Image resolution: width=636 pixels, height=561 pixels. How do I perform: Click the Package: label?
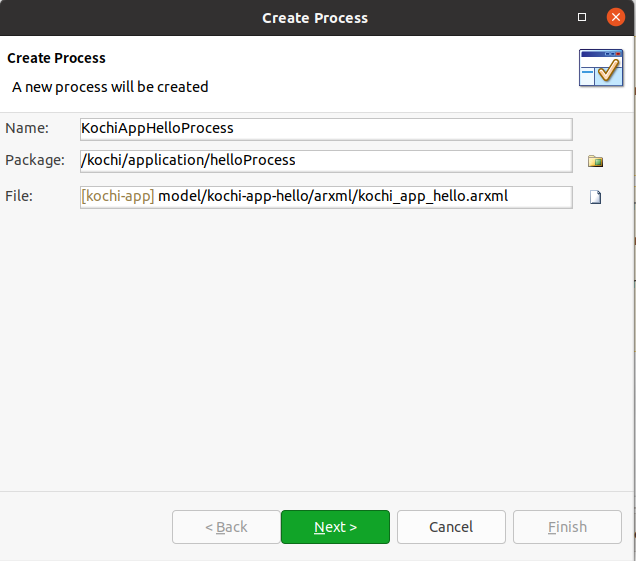point(35,160)
